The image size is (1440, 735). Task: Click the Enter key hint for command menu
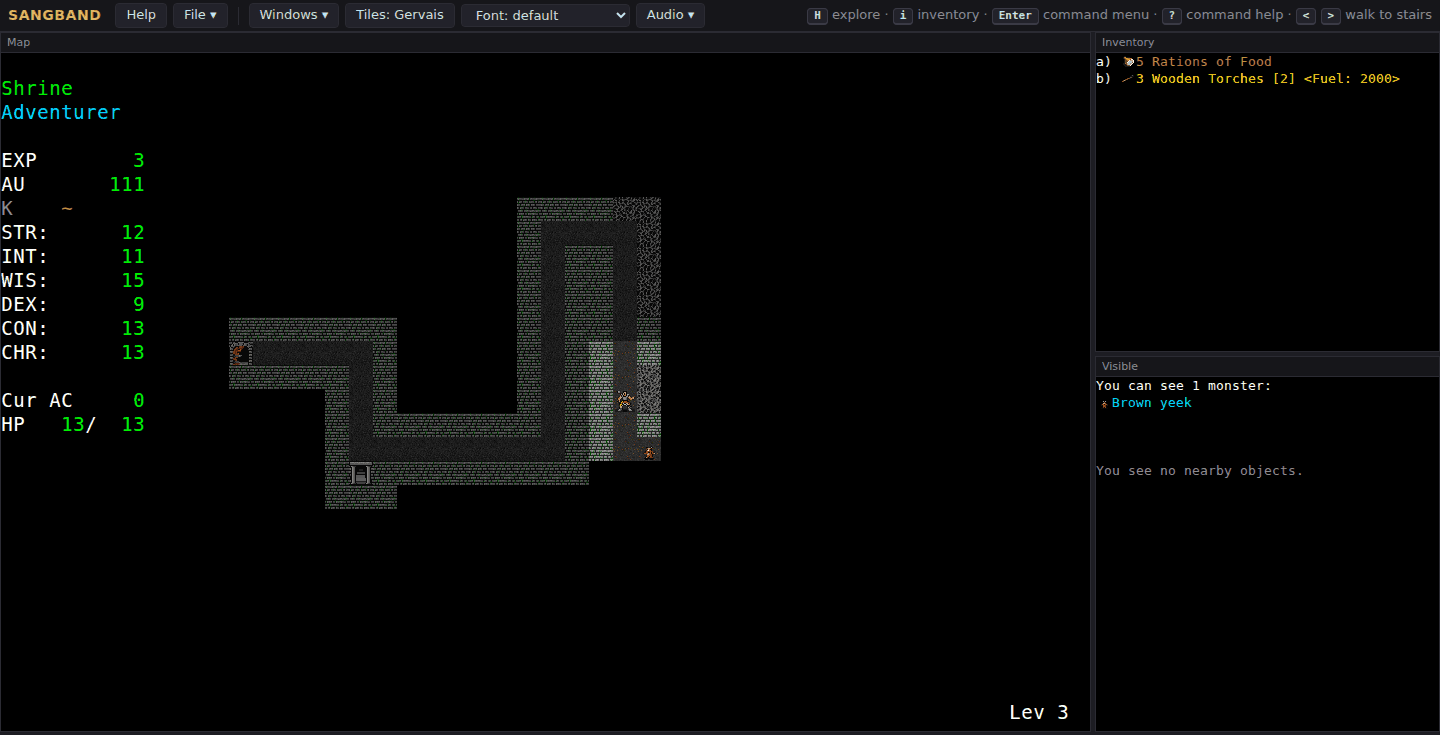tap(1014, 15)
